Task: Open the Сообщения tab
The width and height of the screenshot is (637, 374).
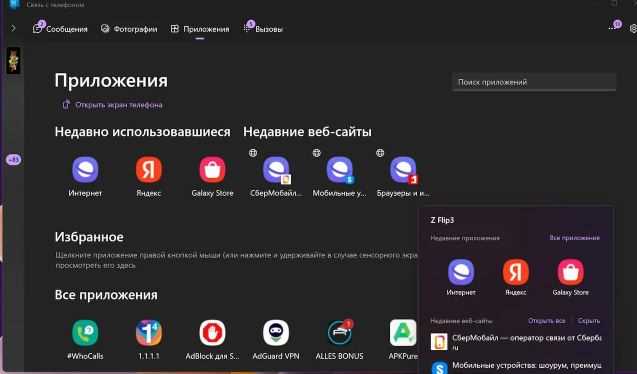Action: [x=60, y=29]
